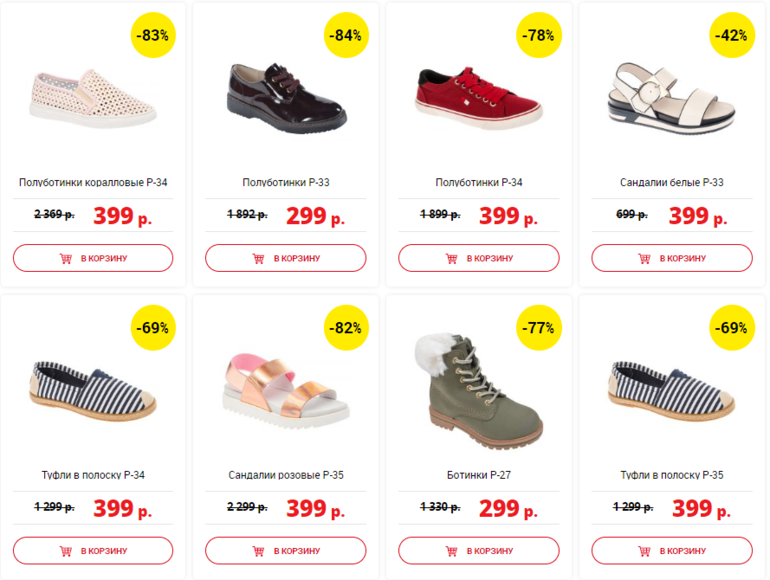Open the Ботинки Р-27 product title
770x580 pixels.
pos(479,475)
